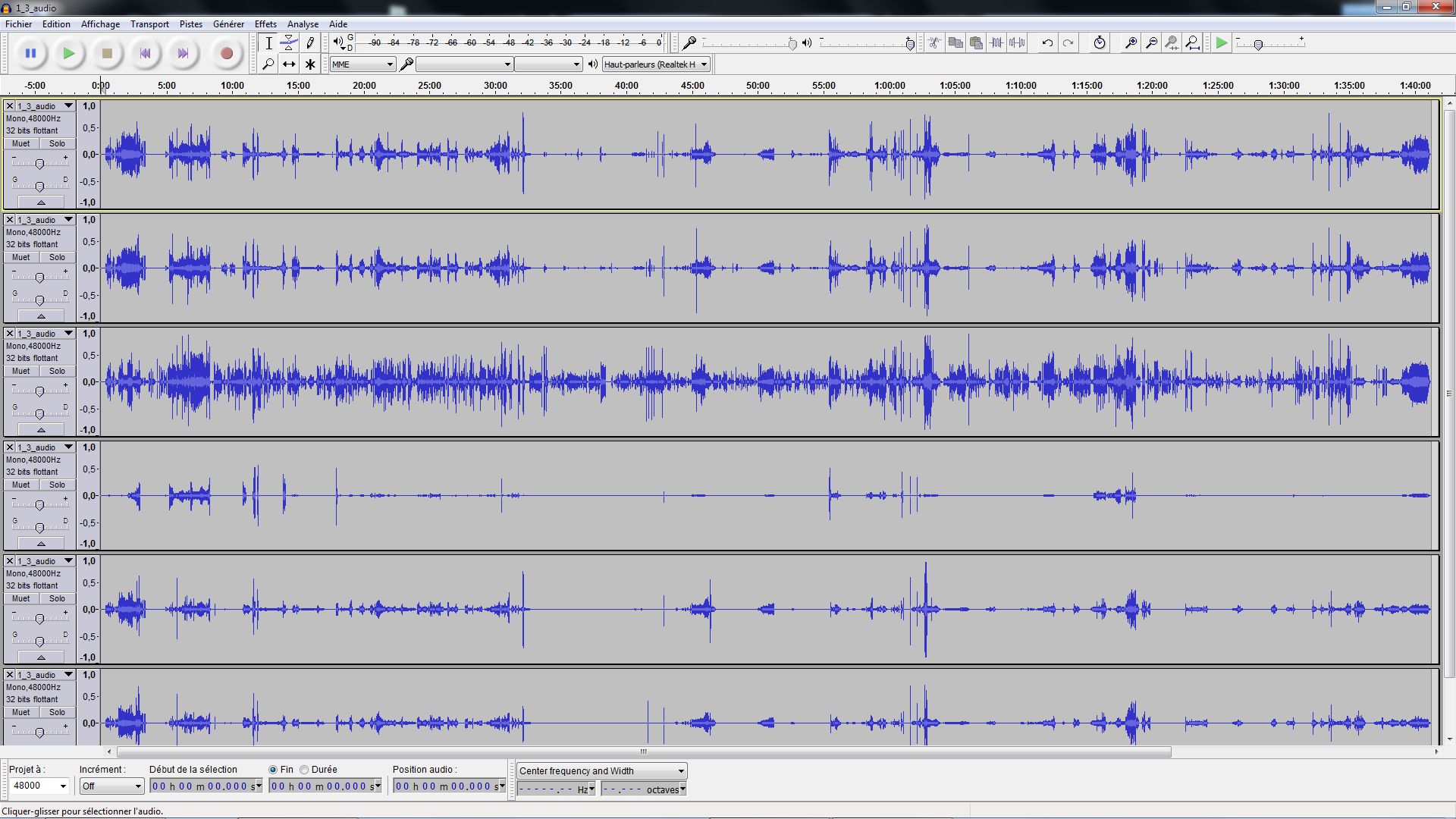Click the playback volume slider

(x=867, y=43)
